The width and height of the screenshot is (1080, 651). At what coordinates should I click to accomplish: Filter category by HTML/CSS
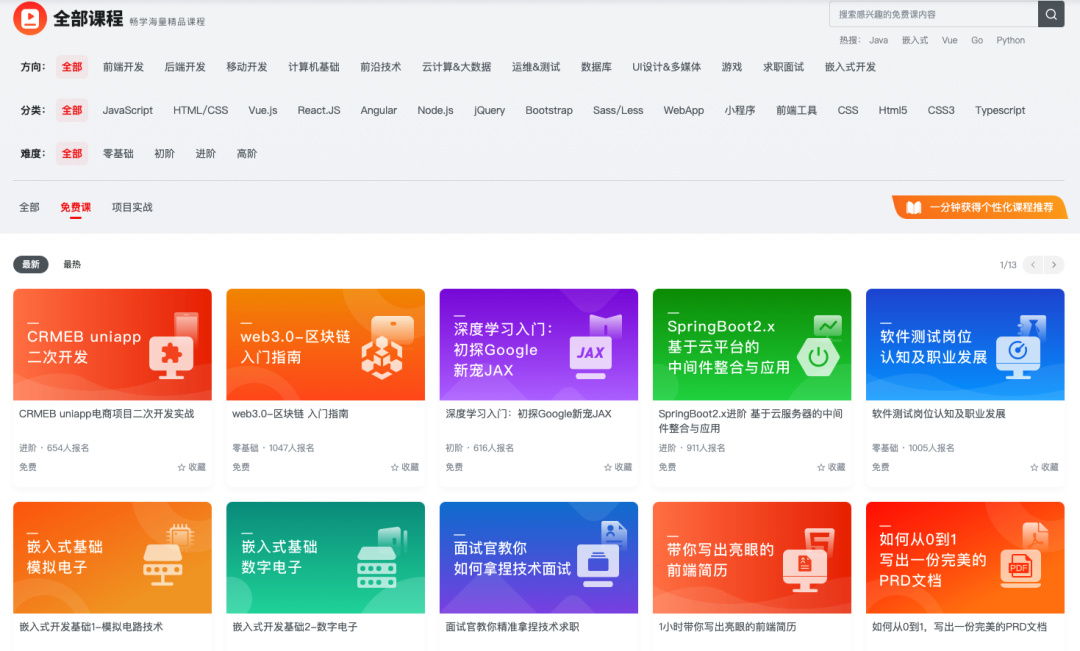coord(200,110)
